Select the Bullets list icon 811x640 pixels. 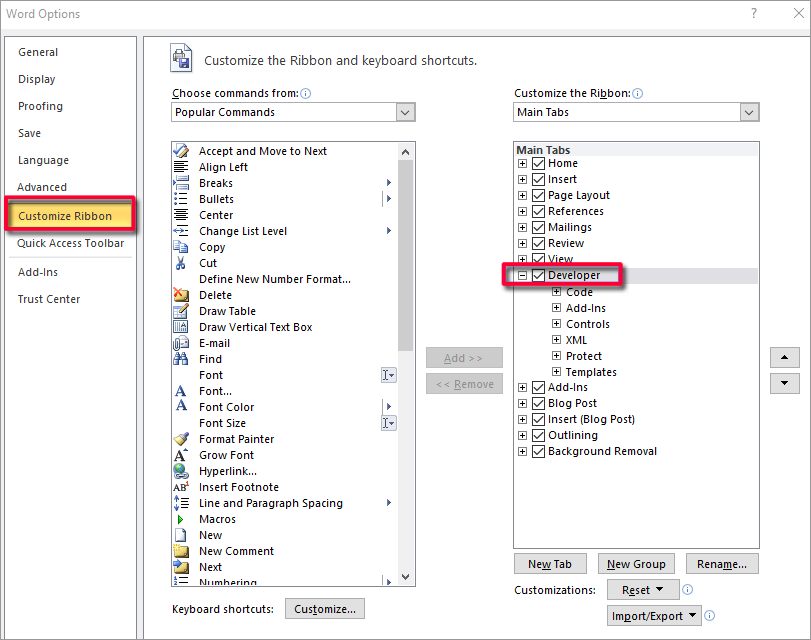coord(181,199)
